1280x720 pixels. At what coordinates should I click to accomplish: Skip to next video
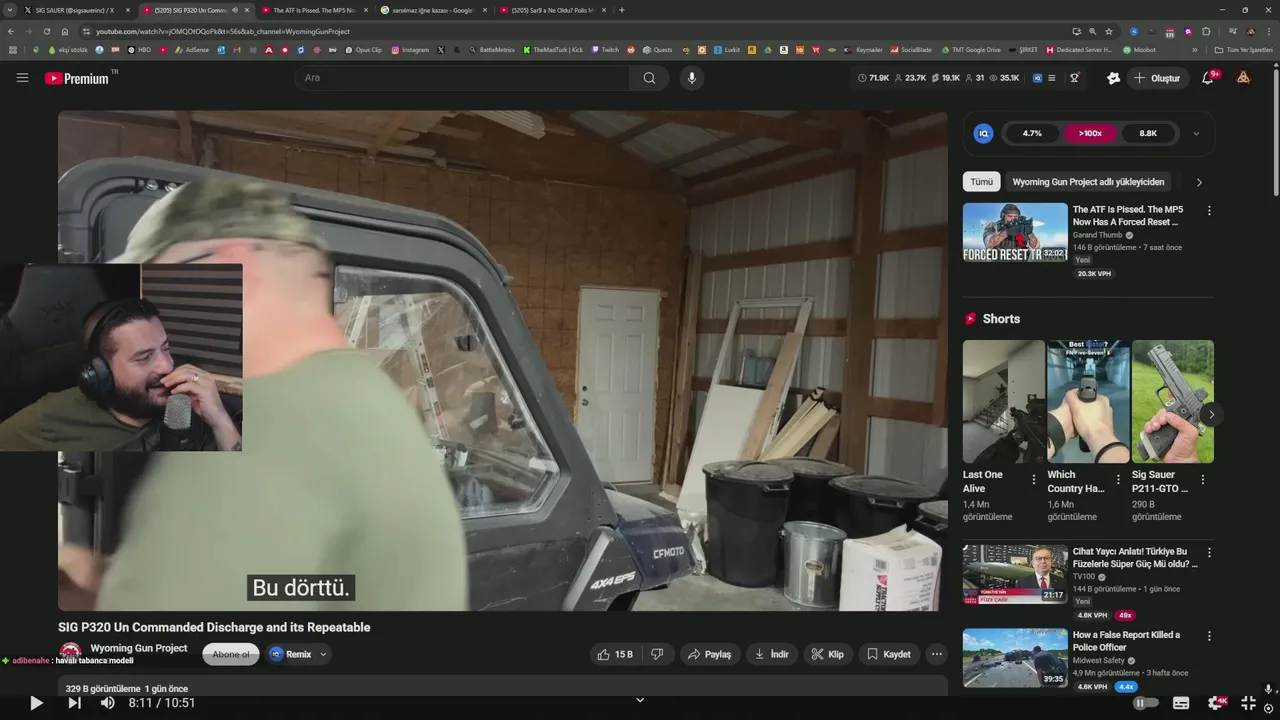(x=74, y=703)
